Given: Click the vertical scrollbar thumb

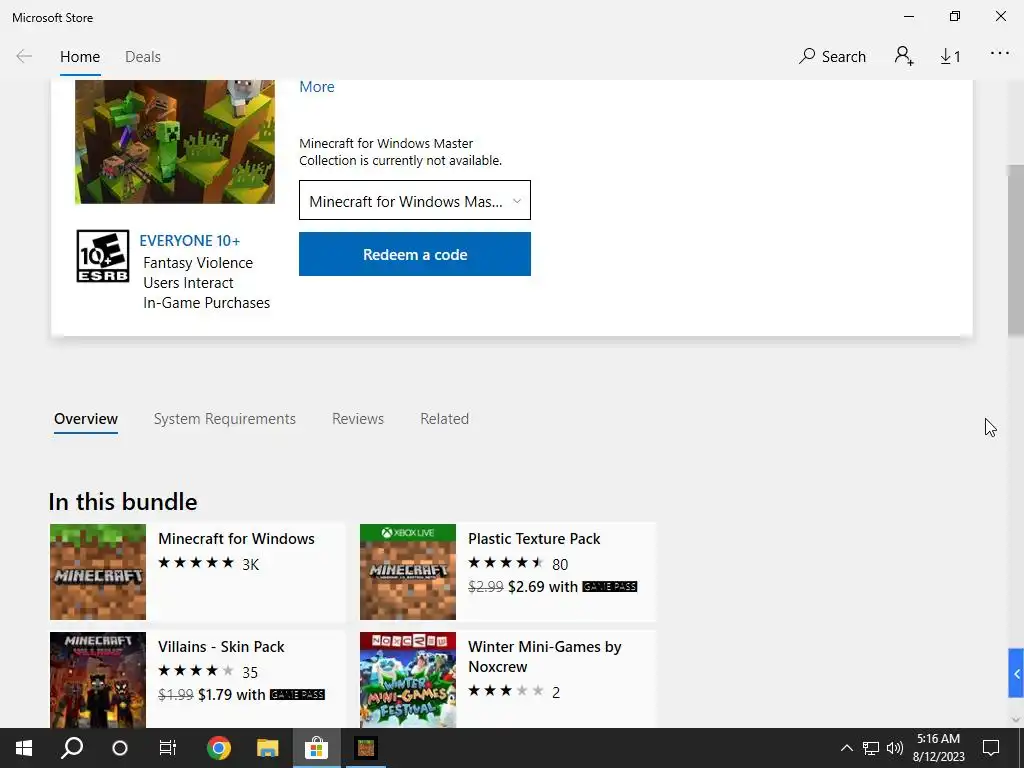Looking at the screenshot, I should point(1016,251).
